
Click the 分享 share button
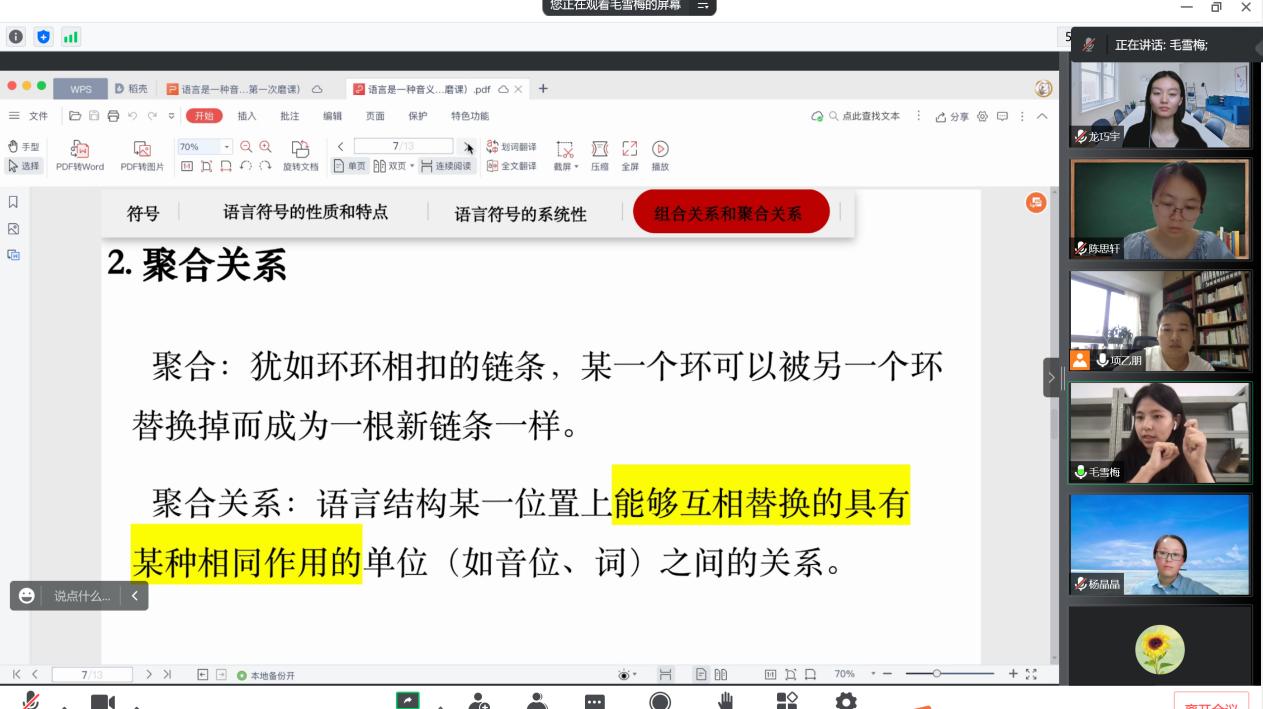(x=952, y=116)
